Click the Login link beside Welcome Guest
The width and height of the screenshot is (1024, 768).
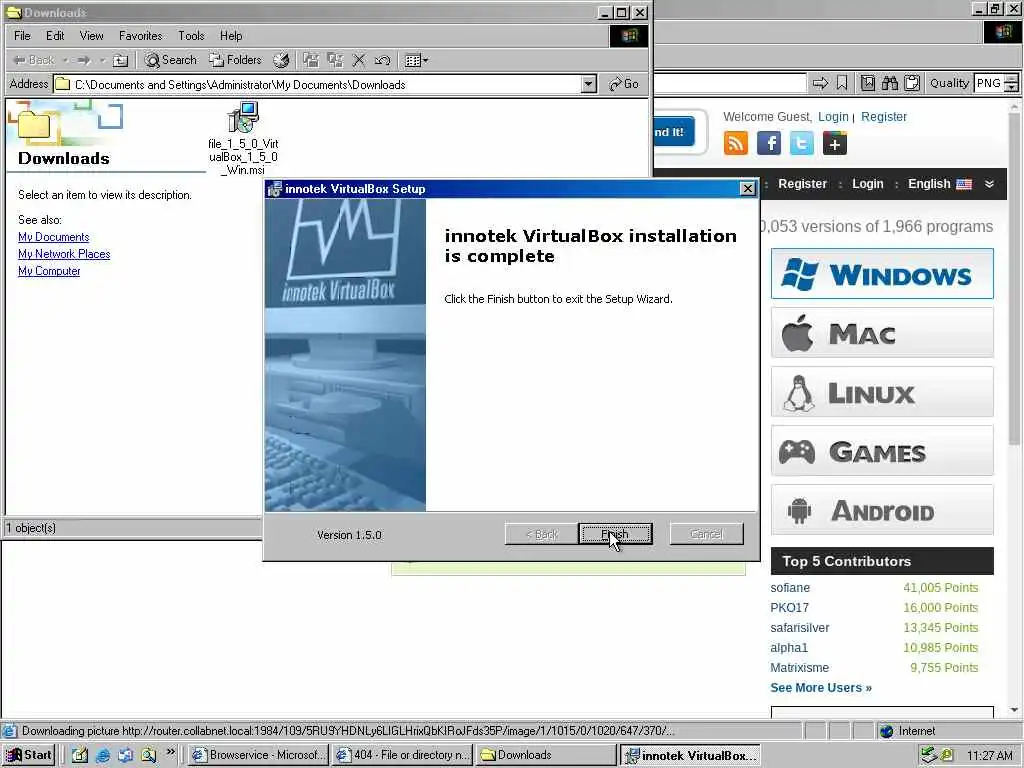tap(833, 117)
